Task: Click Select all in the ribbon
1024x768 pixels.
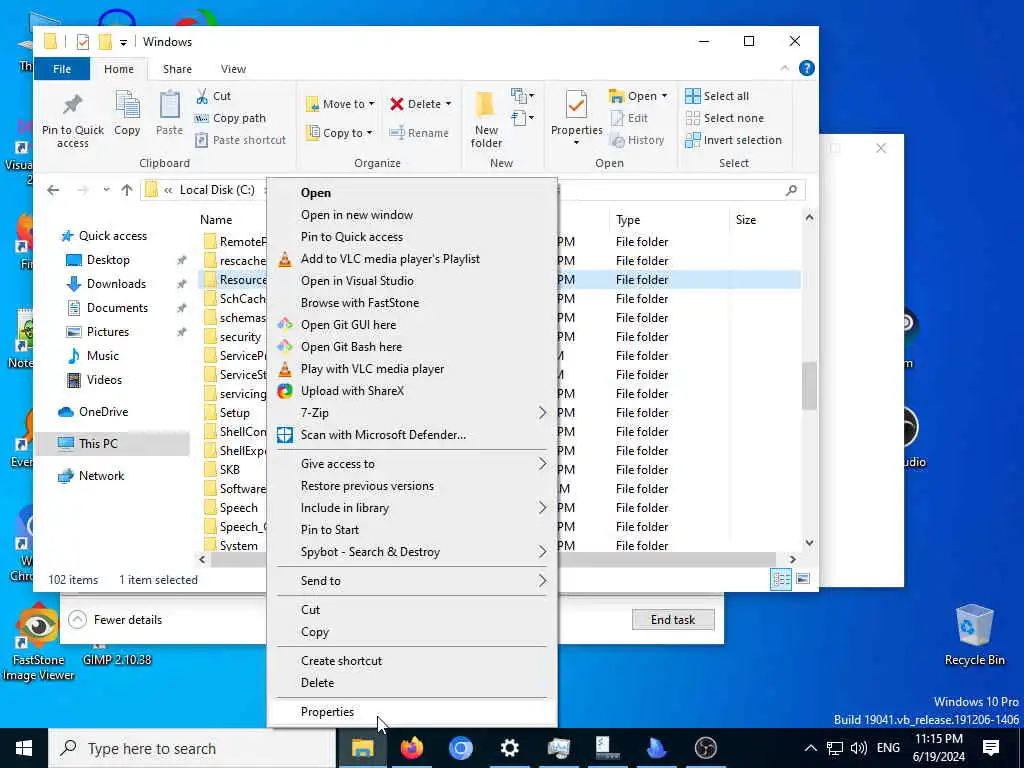Action: [x=717, y=96]
